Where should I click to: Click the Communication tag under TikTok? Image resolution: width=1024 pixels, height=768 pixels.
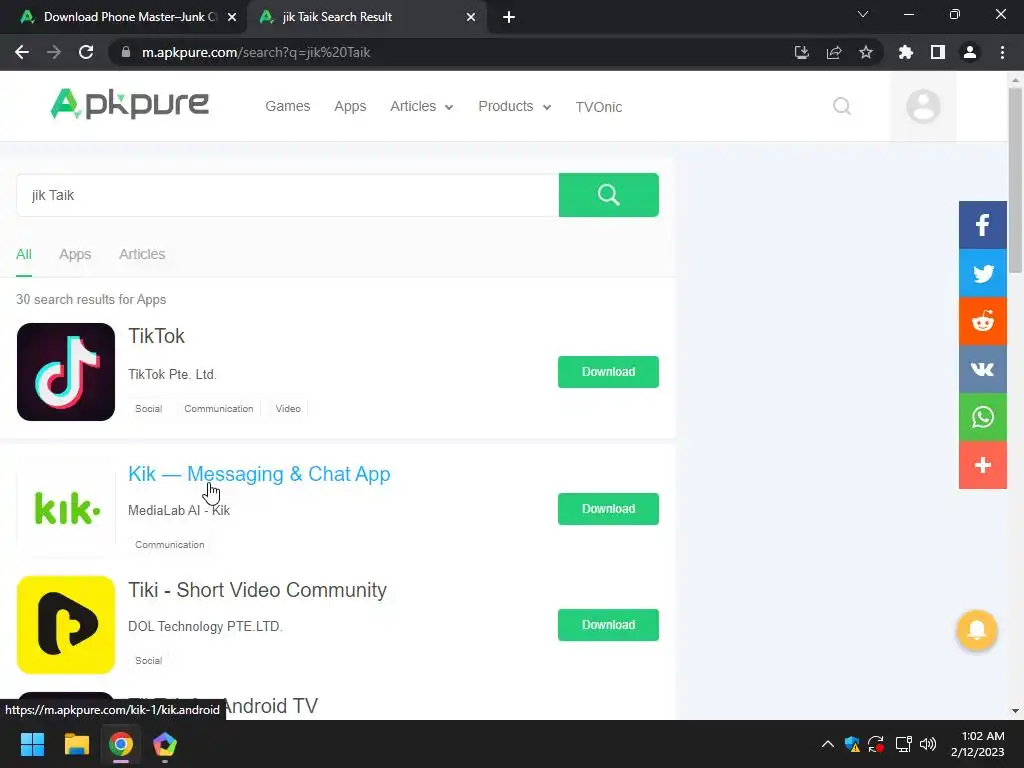point(219,408)
